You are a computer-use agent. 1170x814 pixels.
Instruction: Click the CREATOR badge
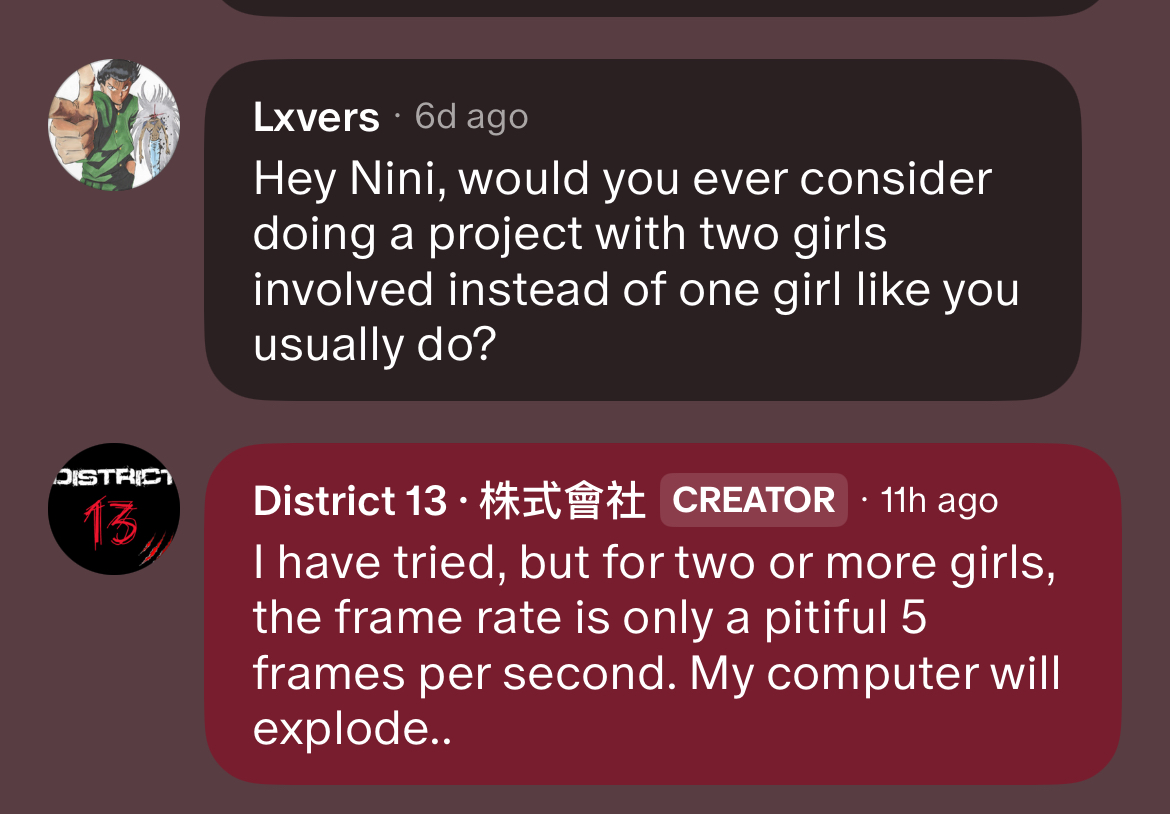pos(753,500)
